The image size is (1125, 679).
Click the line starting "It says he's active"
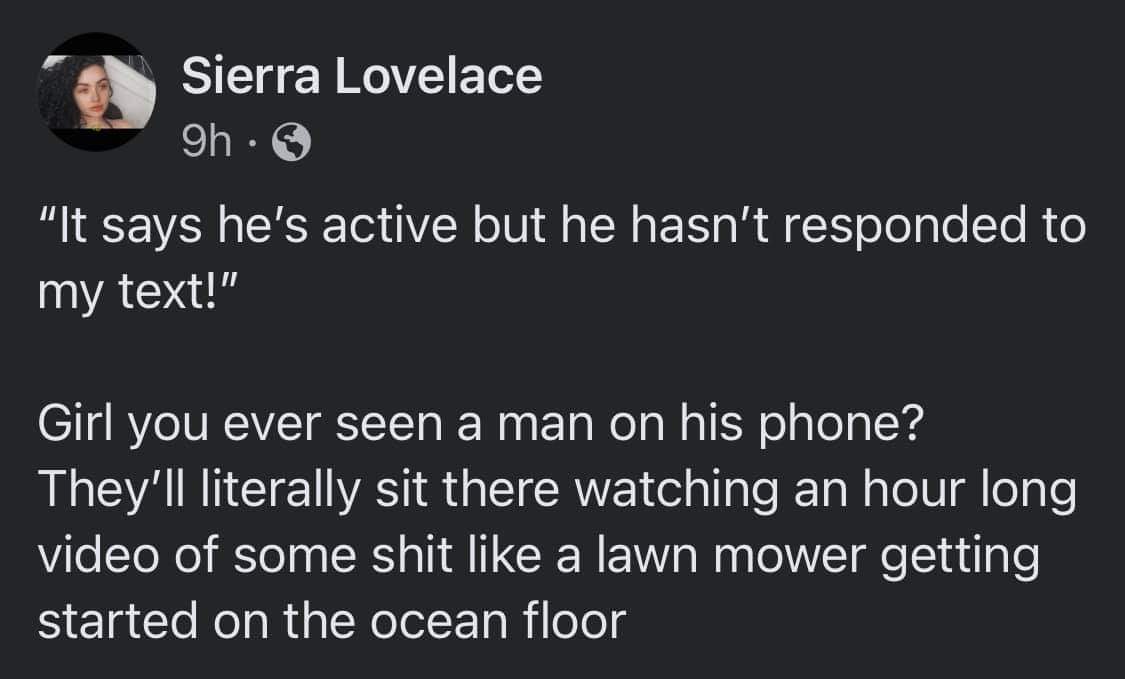(561, 226)
